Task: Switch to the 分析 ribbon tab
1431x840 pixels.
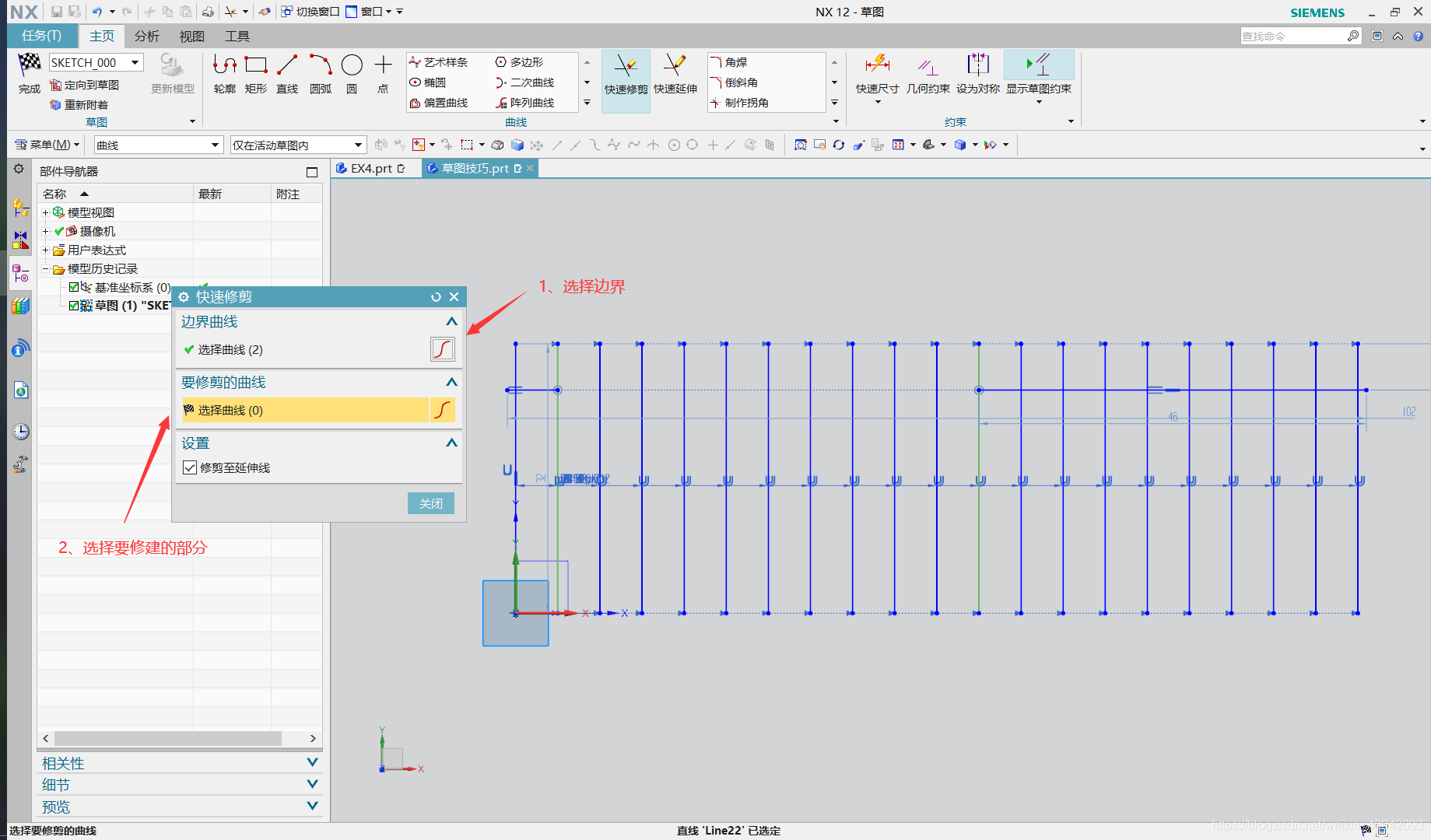Action: point(146,36)
